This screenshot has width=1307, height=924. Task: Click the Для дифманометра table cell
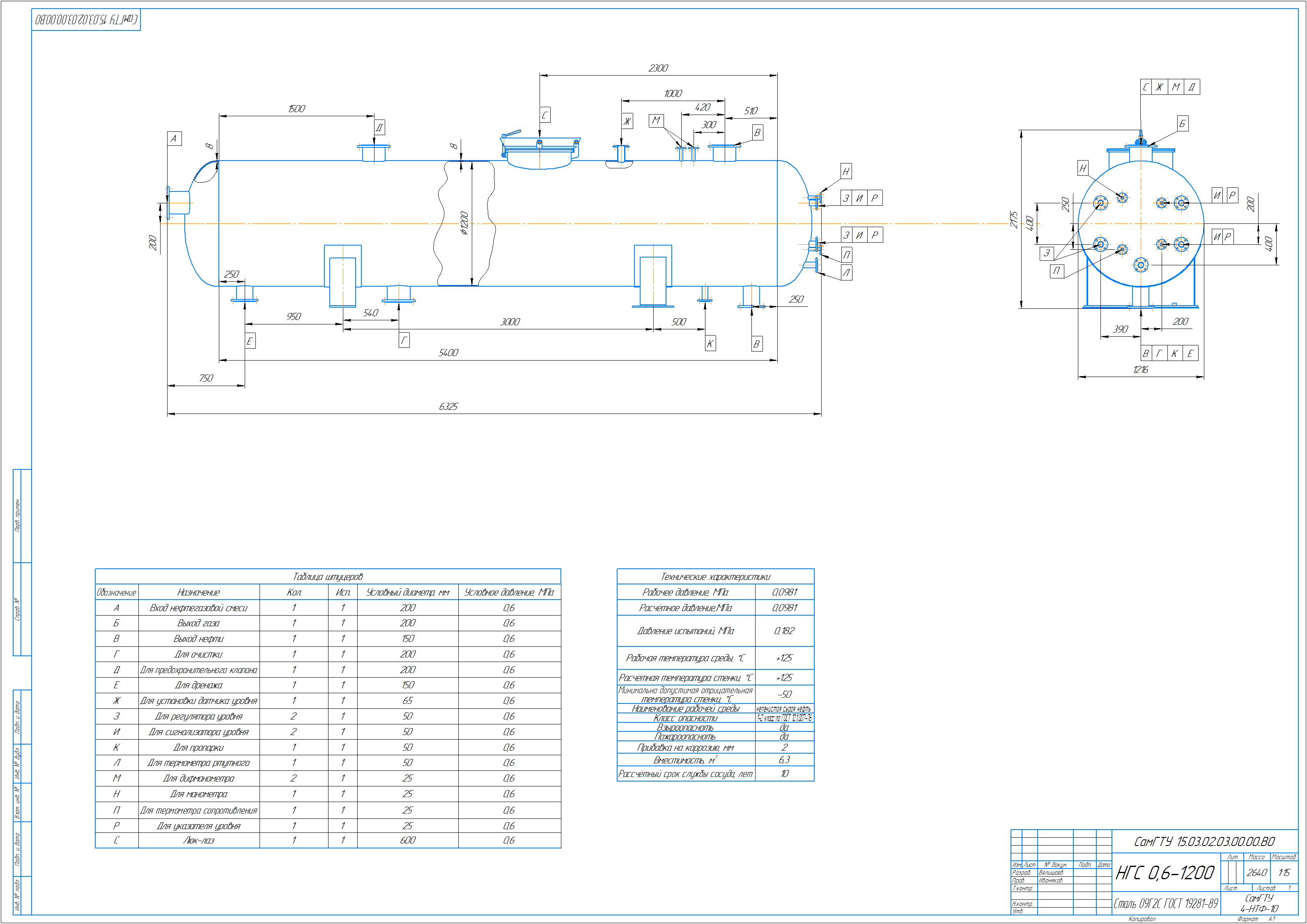pos(199,778)
